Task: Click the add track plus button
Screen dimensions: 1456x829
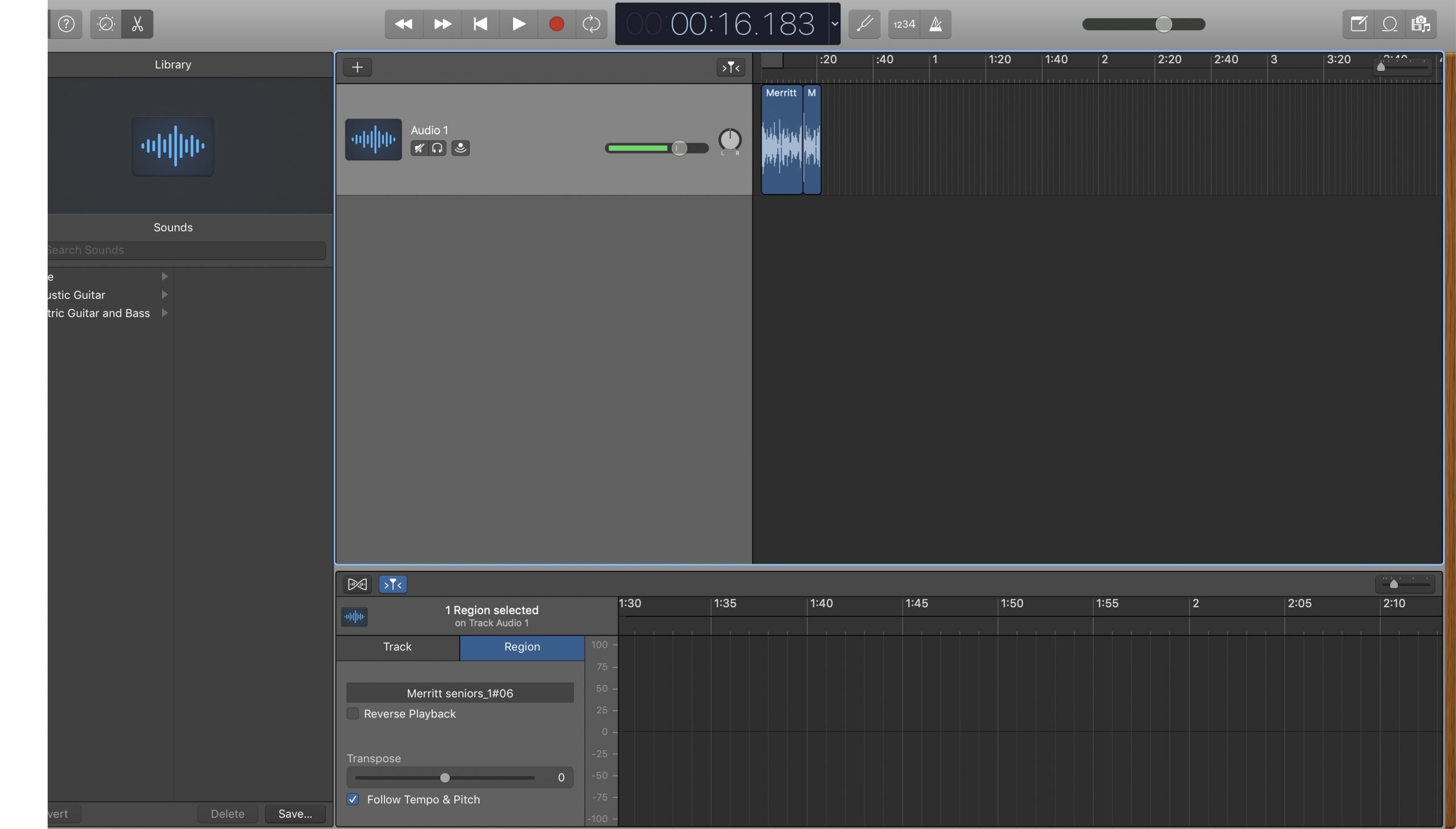Action: (357, 67)
